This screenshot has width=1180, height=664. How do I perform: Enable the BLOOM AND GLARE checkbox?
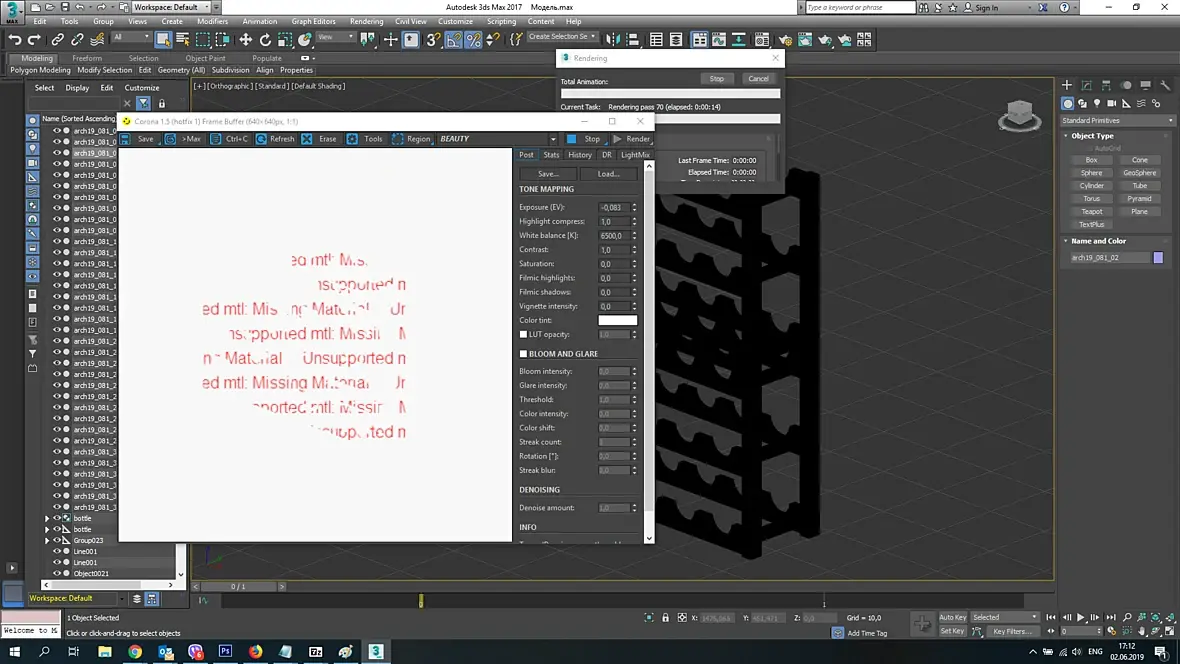pos(523,354)
